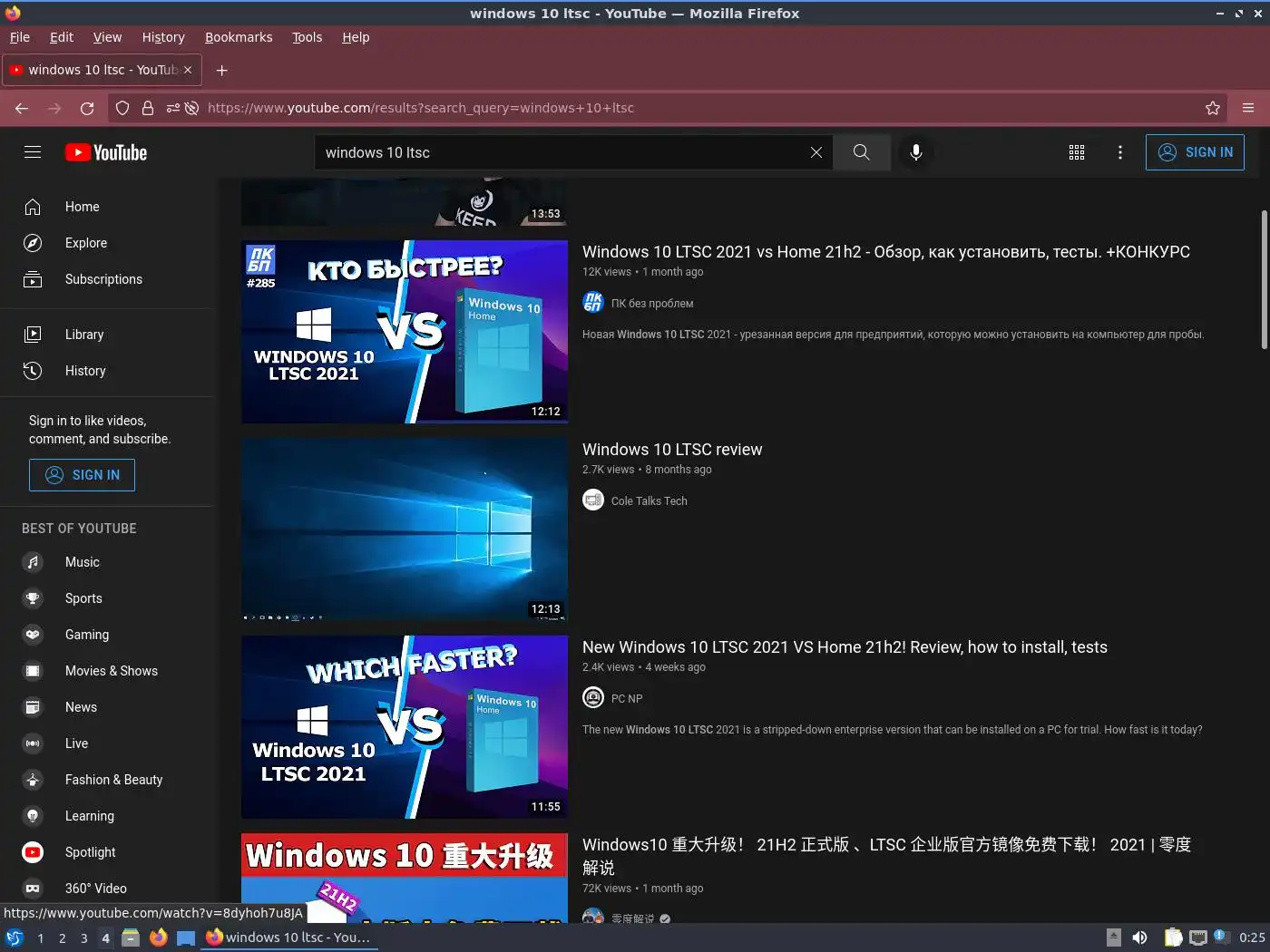Open the Help menu

coord(356,37)
